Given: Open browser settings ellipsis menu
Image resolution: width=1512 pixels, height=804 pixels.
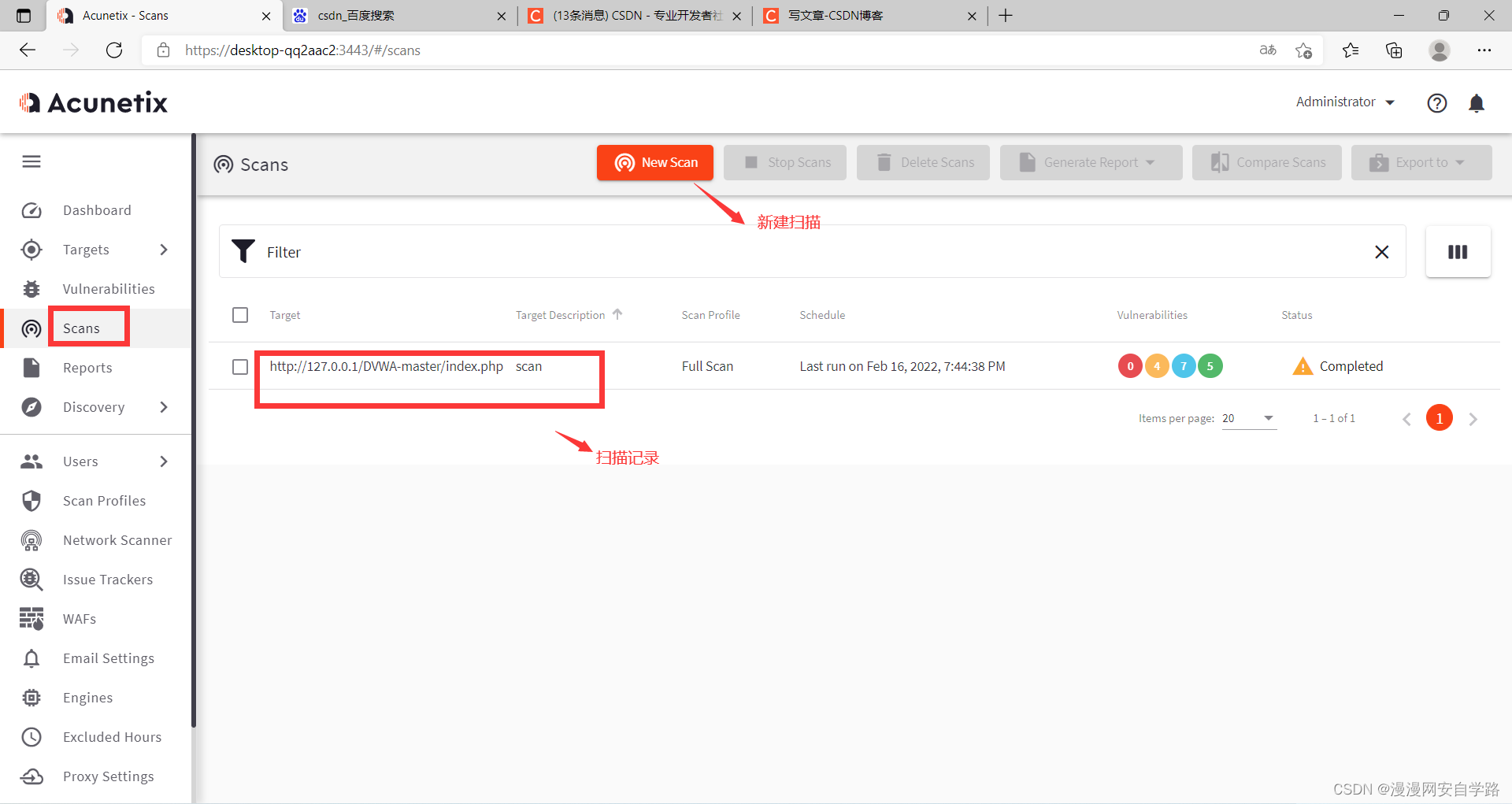Looking at the screenshot, I should [x=1484, y=50].
